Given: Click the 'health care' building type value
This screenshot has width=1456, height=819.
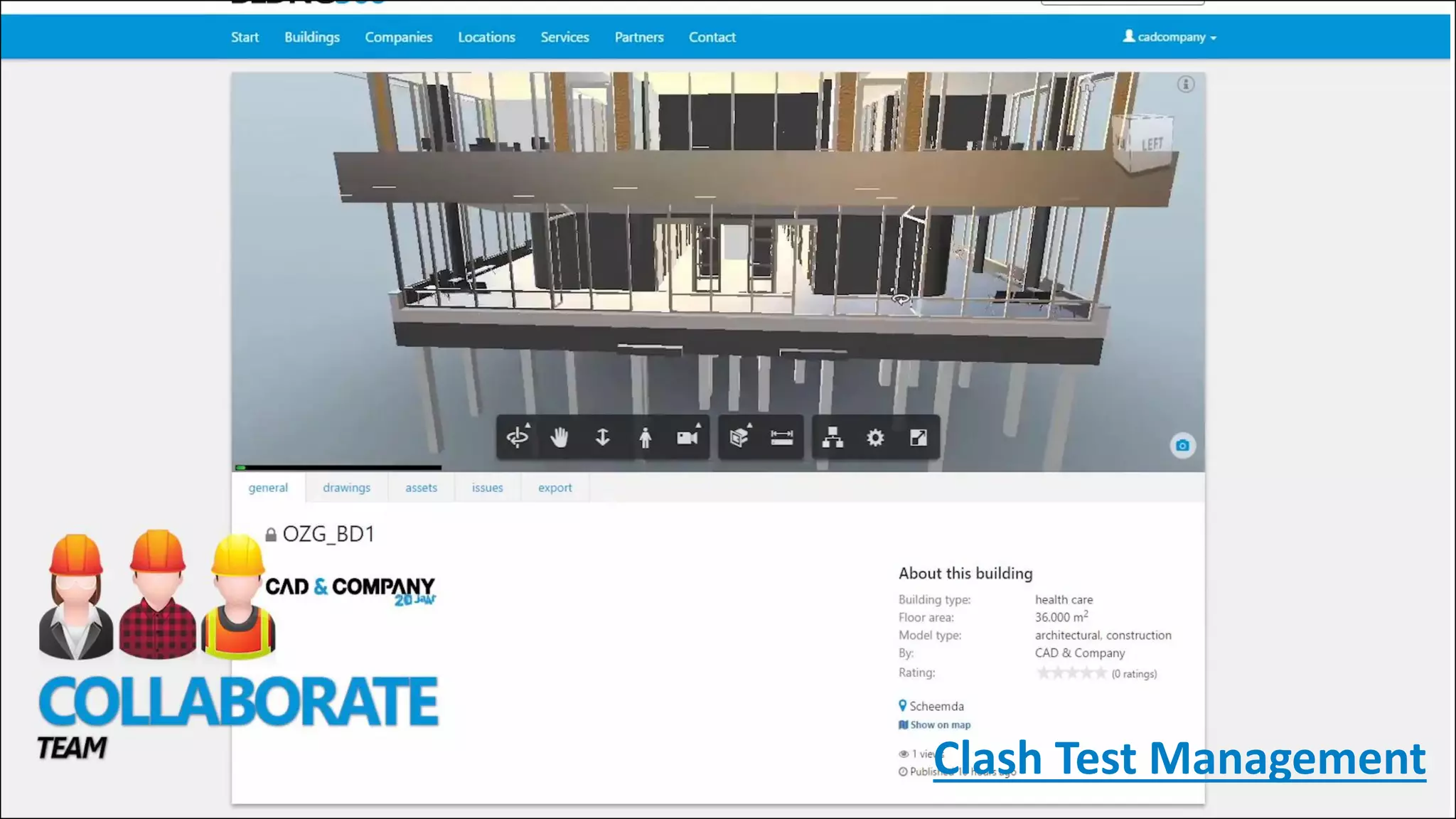Looking at the screenshot, I should (1064, 599).
